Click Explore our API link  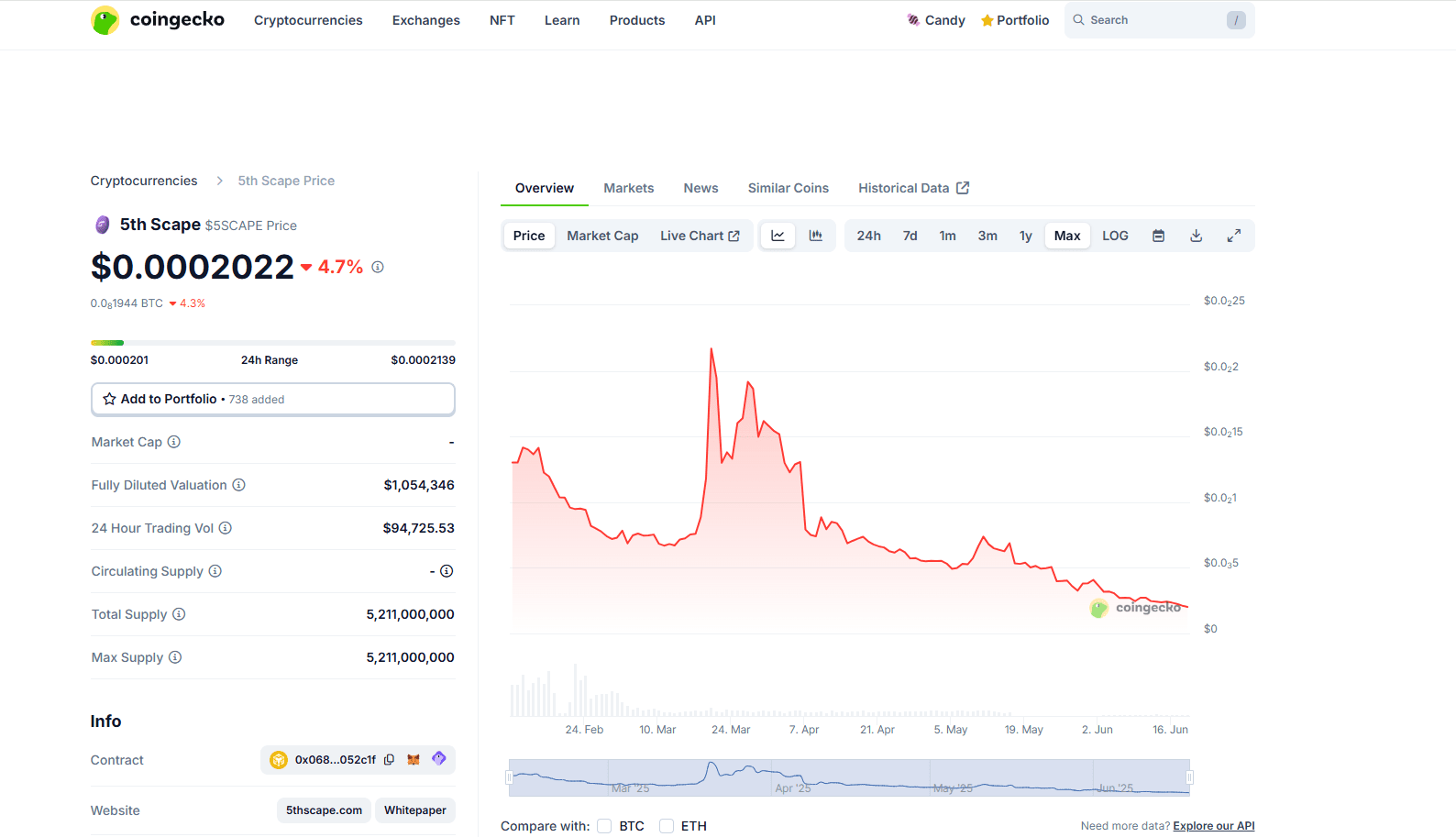(x=1214, y=826)
